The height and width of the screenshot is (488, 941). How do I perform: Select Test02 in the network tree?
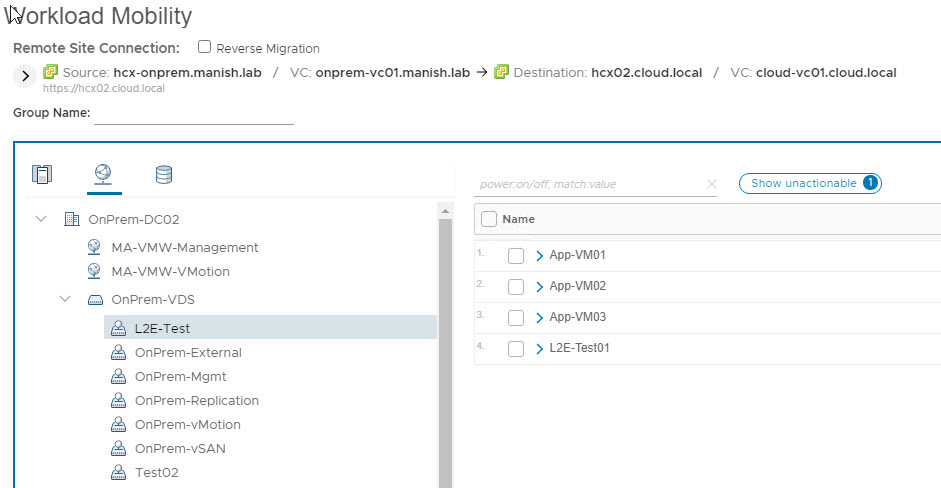[x=156, y=473]
